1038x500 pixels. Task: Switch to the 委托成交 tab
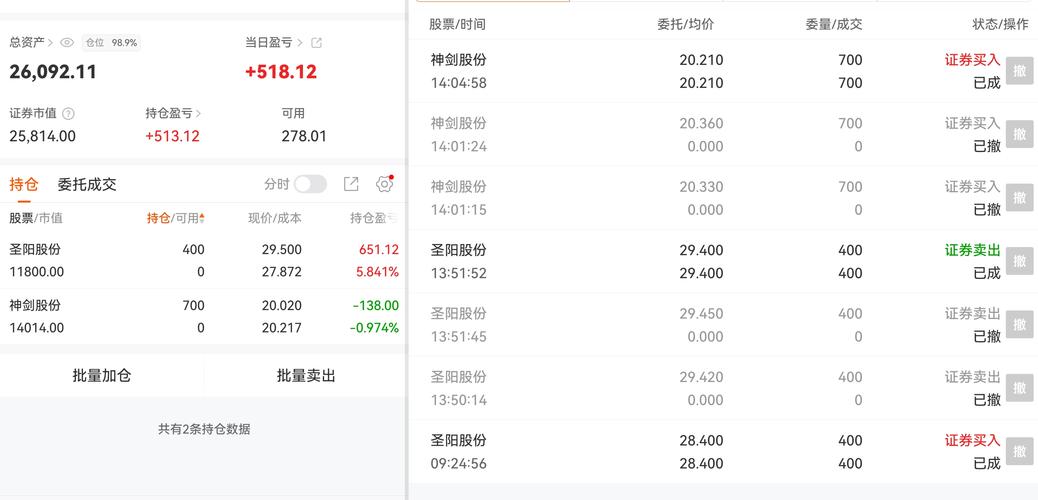[87, 184]
